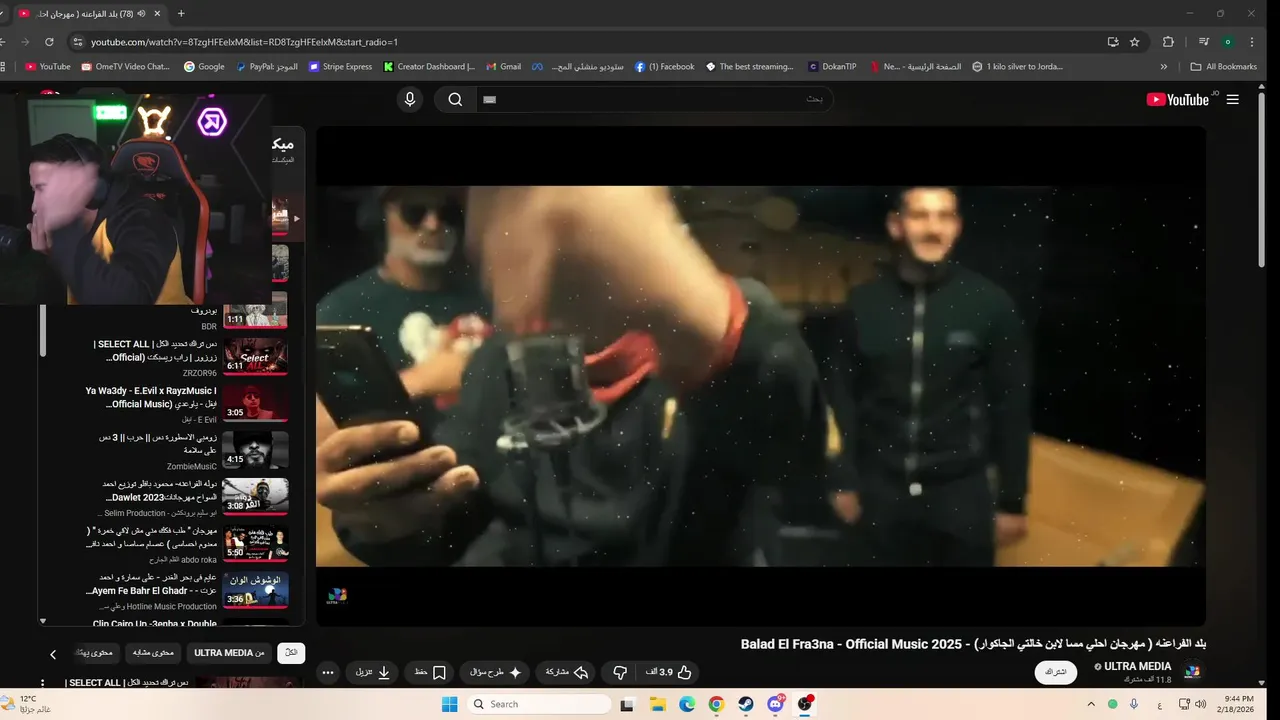
Task: Open Chrome media control icon
Action: [1204, 42]
